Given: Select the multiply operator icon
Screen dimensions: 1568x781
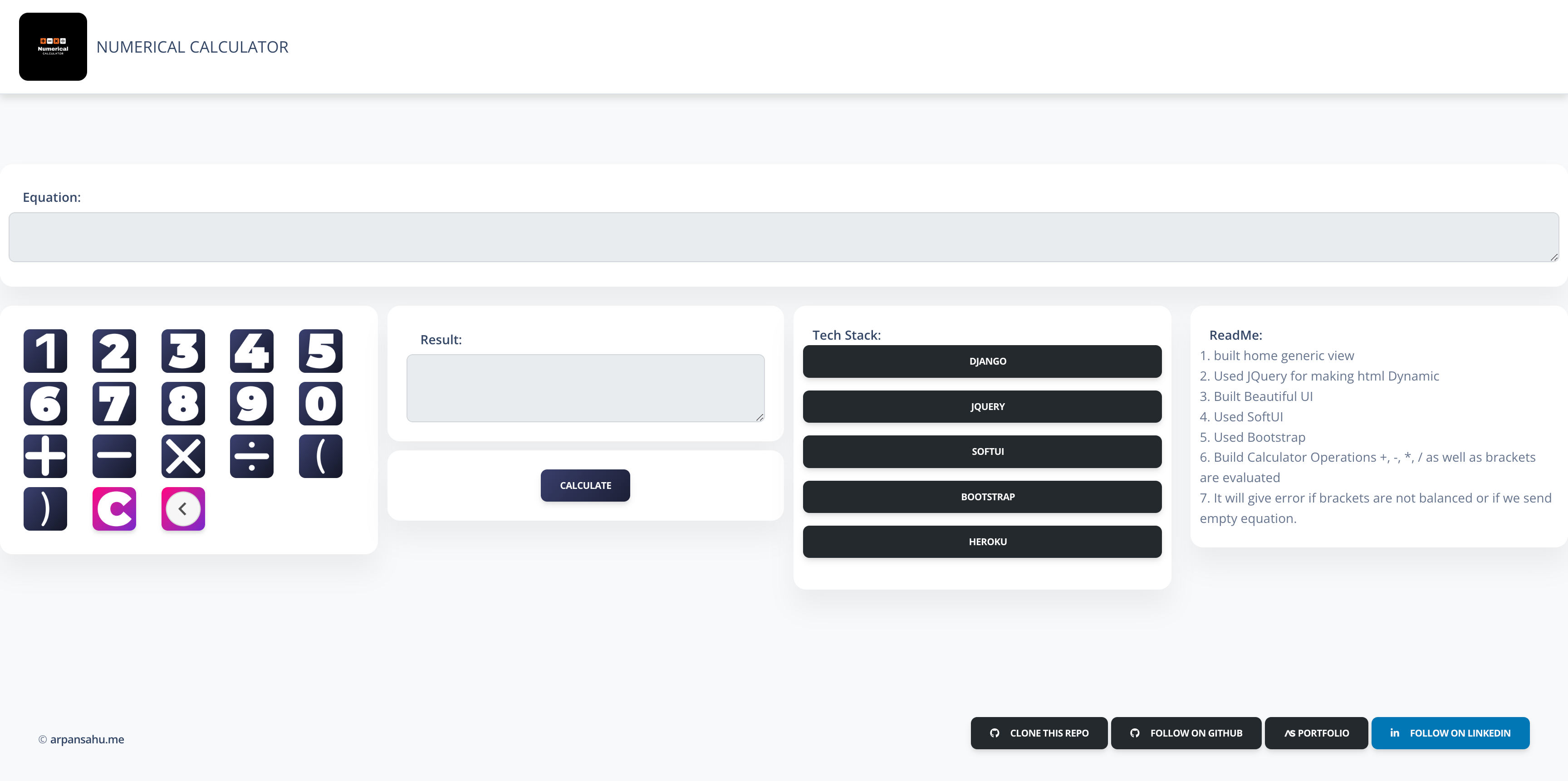Looking at the screenshot, I should coord(182,455).
